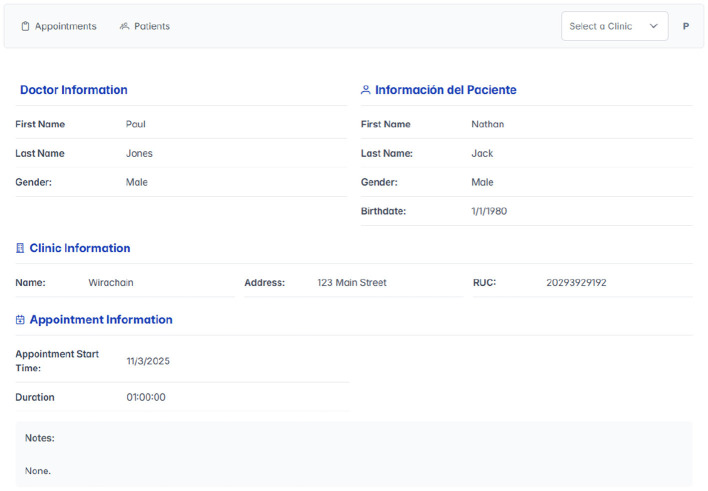Click the Información del Paciente heading
Screen dimensions: 708x491
click(x=446, y=90)
